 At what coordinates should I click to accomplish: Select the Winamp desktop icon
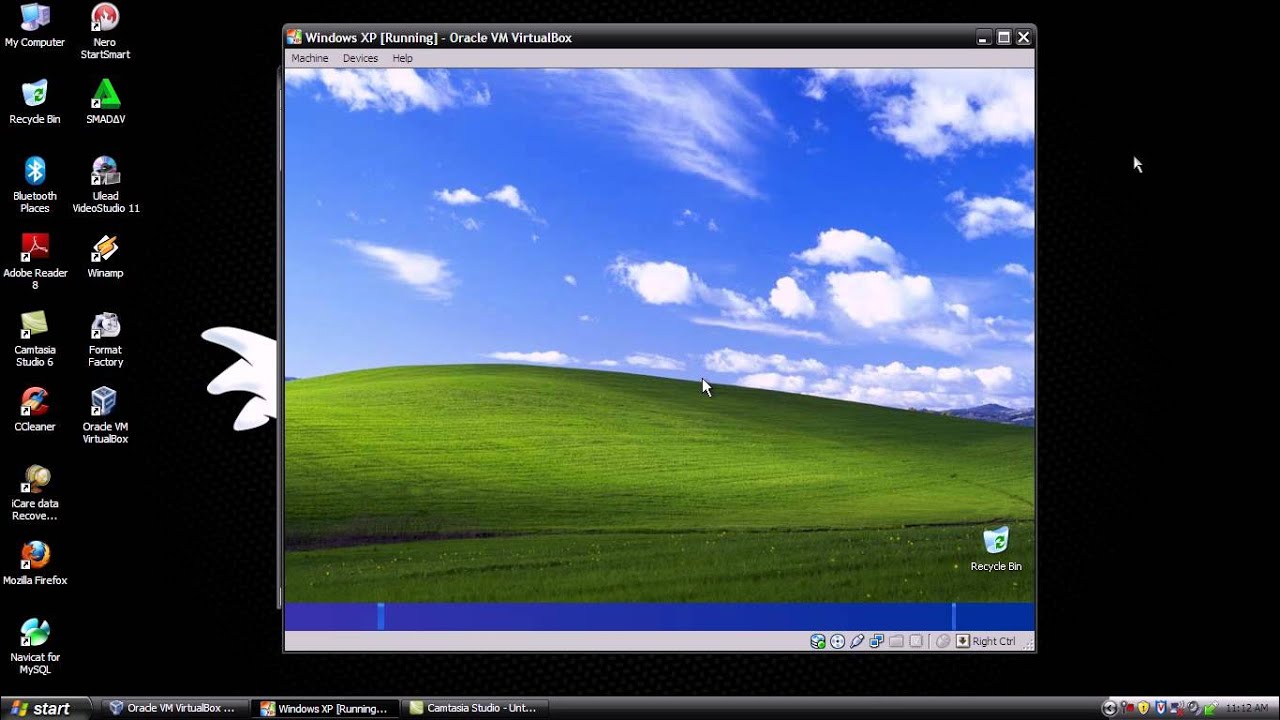click(x=105, y=256)
